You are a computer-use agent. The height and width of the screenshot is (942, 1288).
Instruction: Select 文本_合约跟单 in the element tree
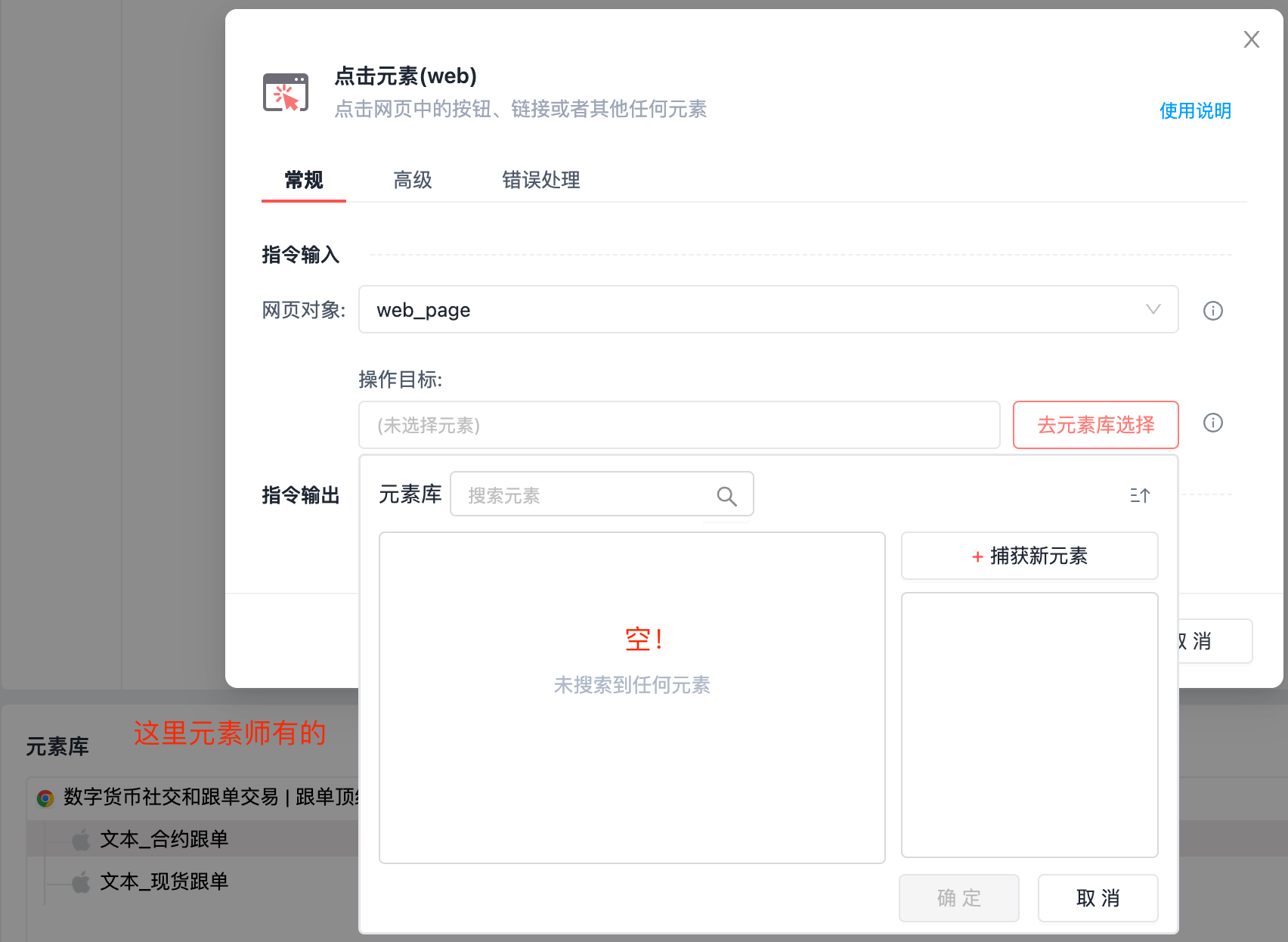point(164,839)
